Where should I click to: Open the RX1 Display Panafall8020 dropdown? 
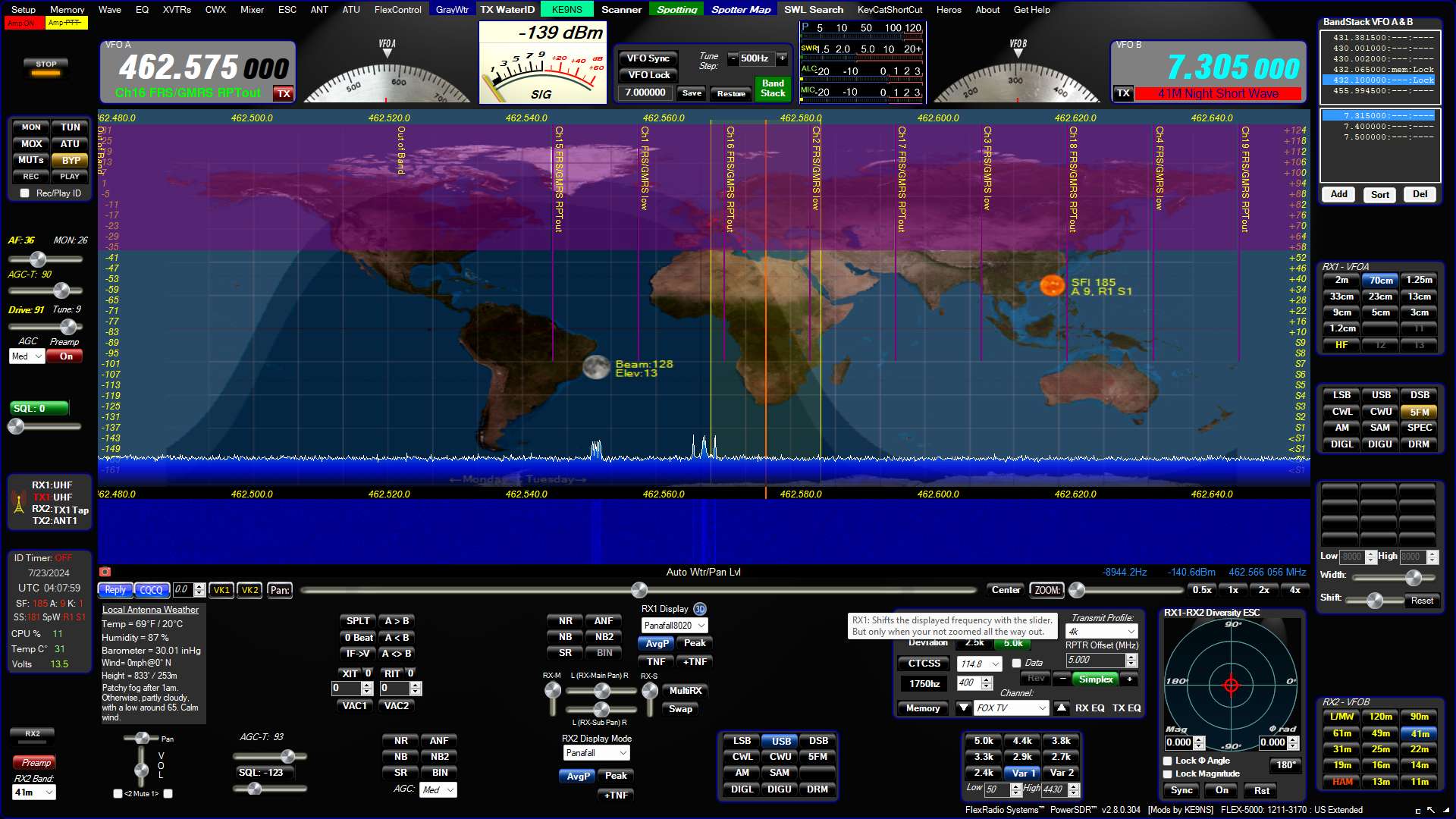tap(674, 626)
